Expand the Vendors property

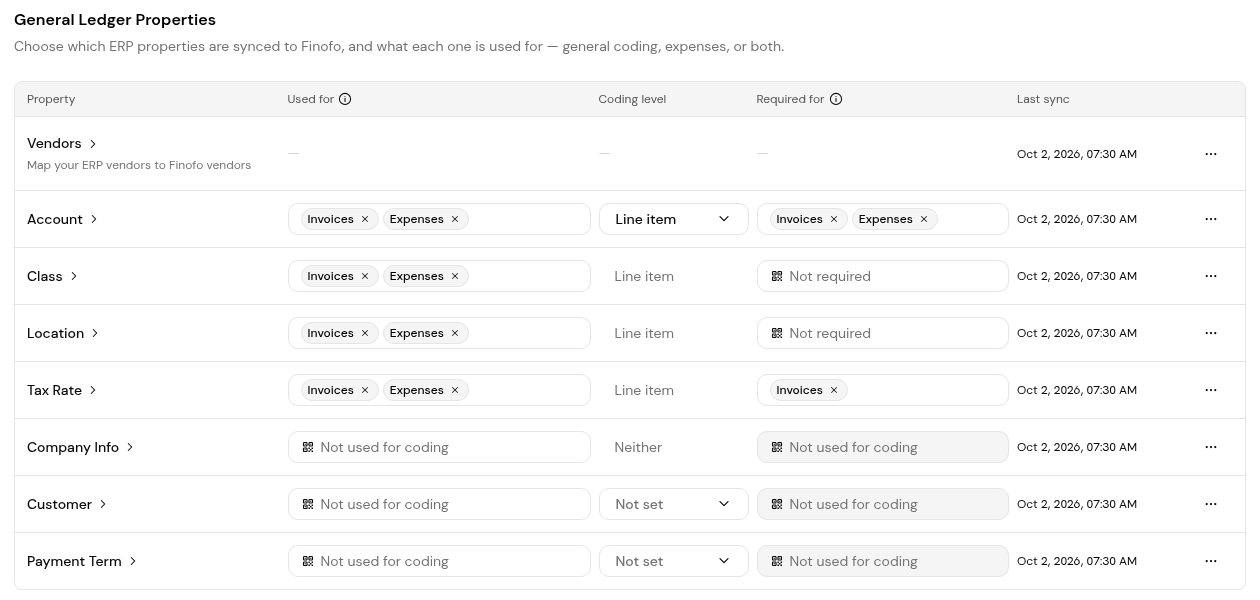93,144
